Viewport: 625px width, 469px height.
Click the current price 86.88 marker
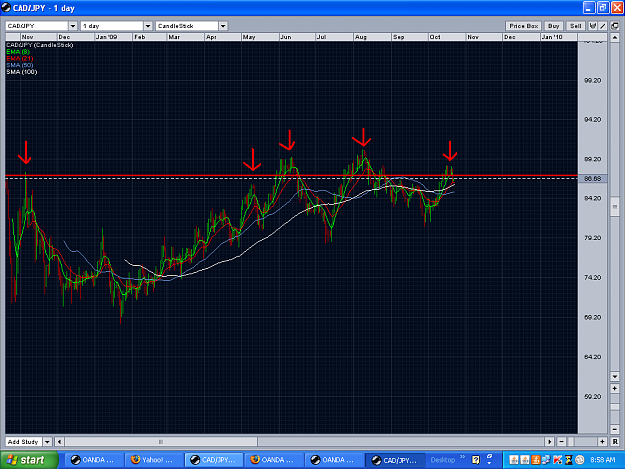(x=592, y=179)
